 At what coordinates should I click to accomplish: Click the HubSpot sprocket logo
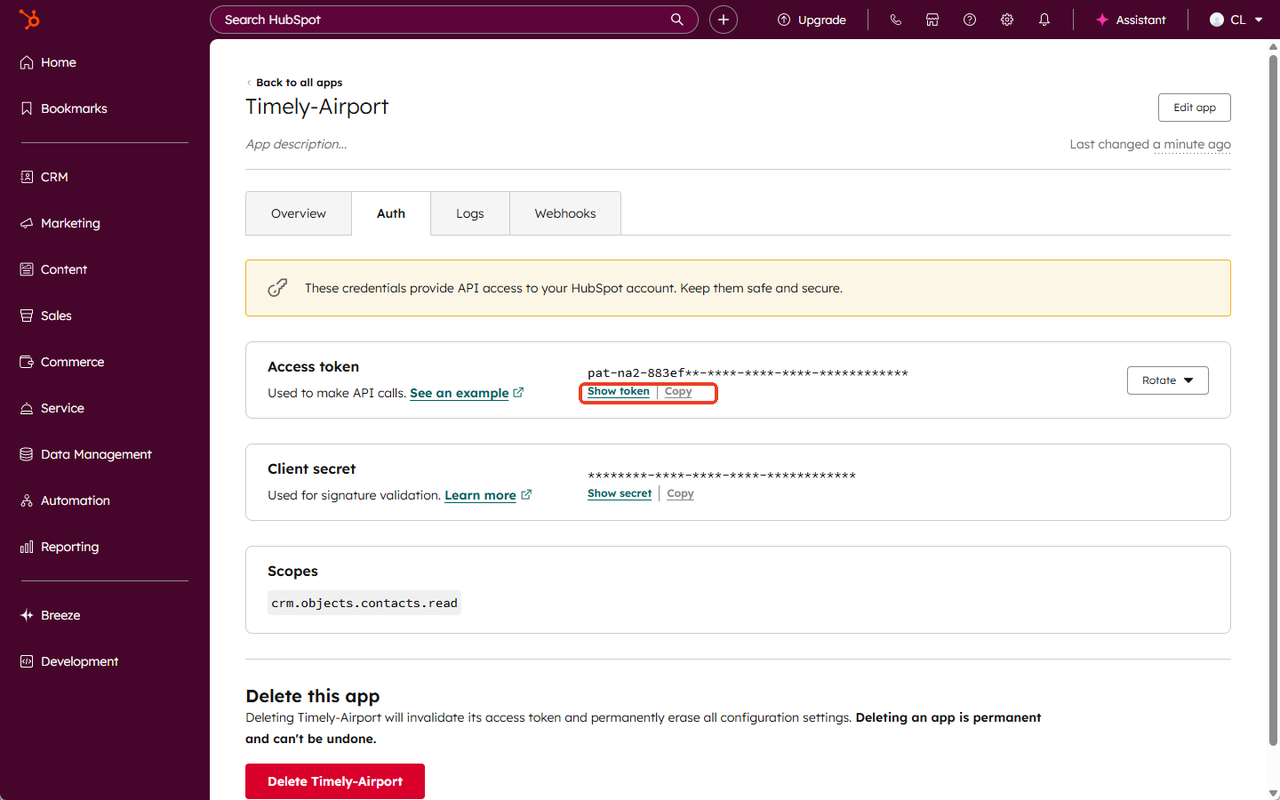pyautogui.click(x=30, y=19)
